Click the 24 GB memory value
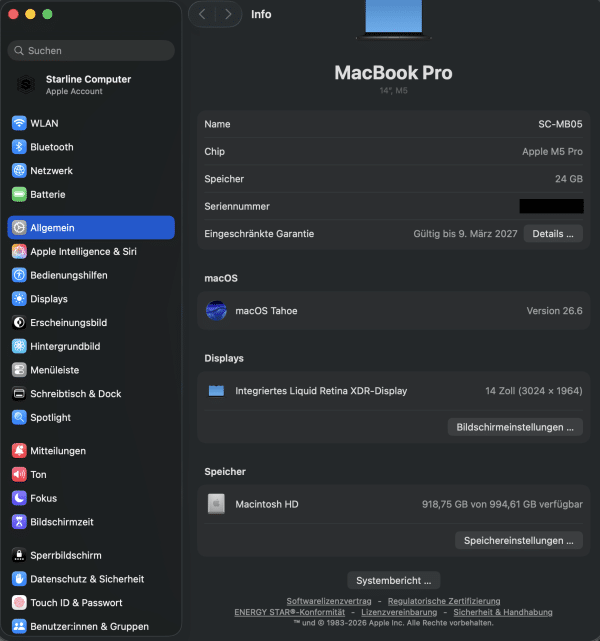This screenshot has height=641, width=600. [x=569, y=179]
